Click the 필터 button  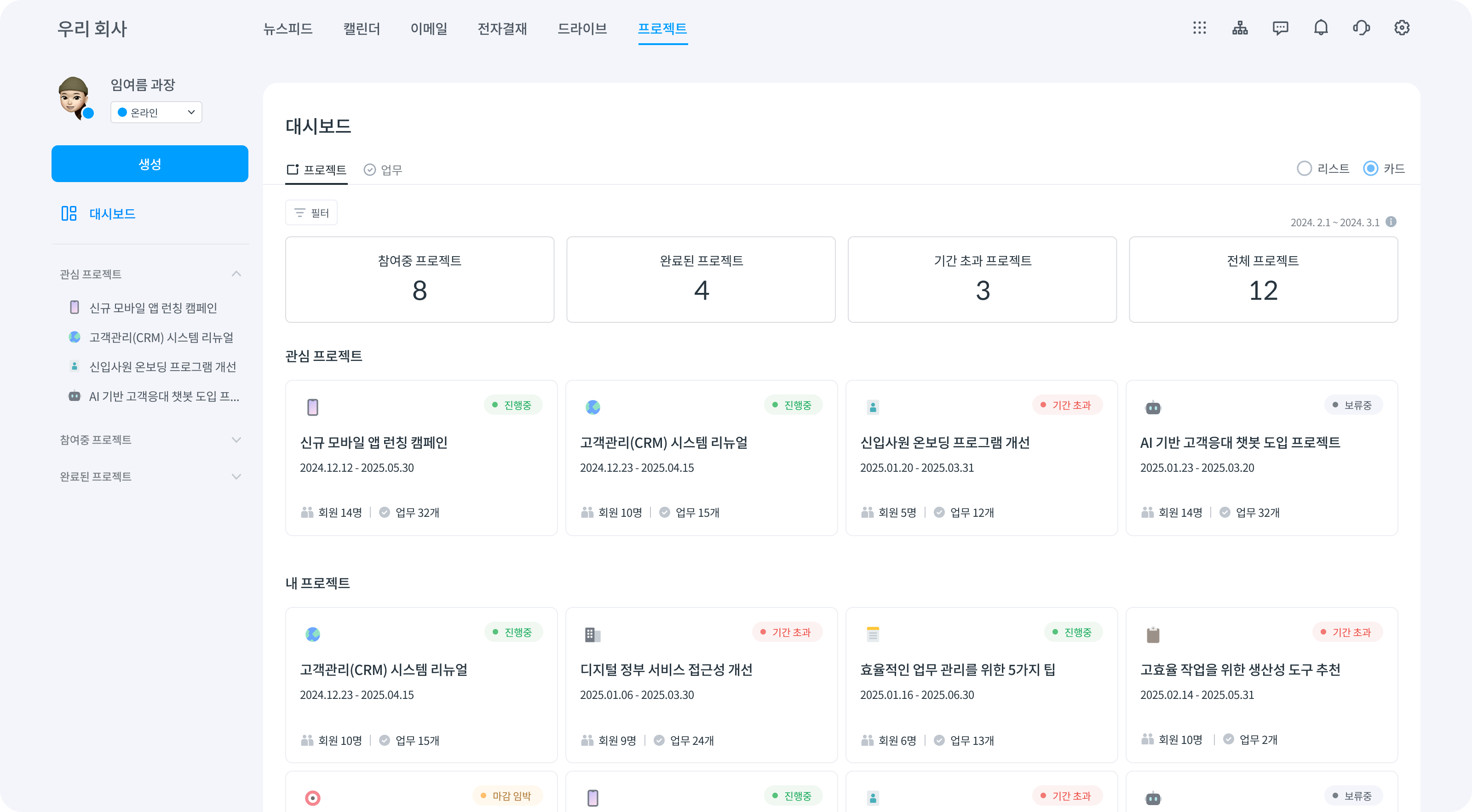pos(311,213)
